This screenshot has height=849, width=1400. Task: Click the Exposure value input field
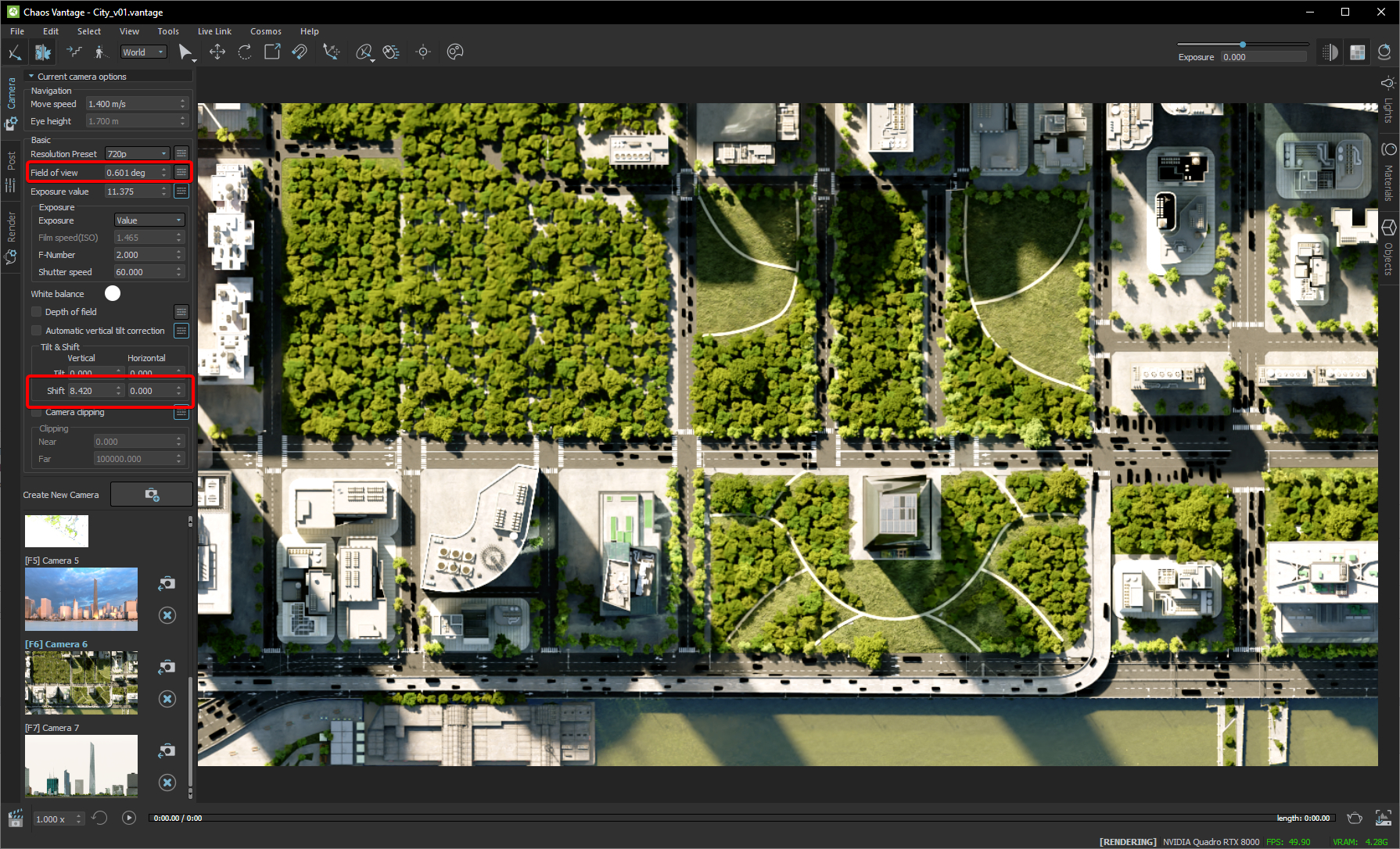point(136,192)
